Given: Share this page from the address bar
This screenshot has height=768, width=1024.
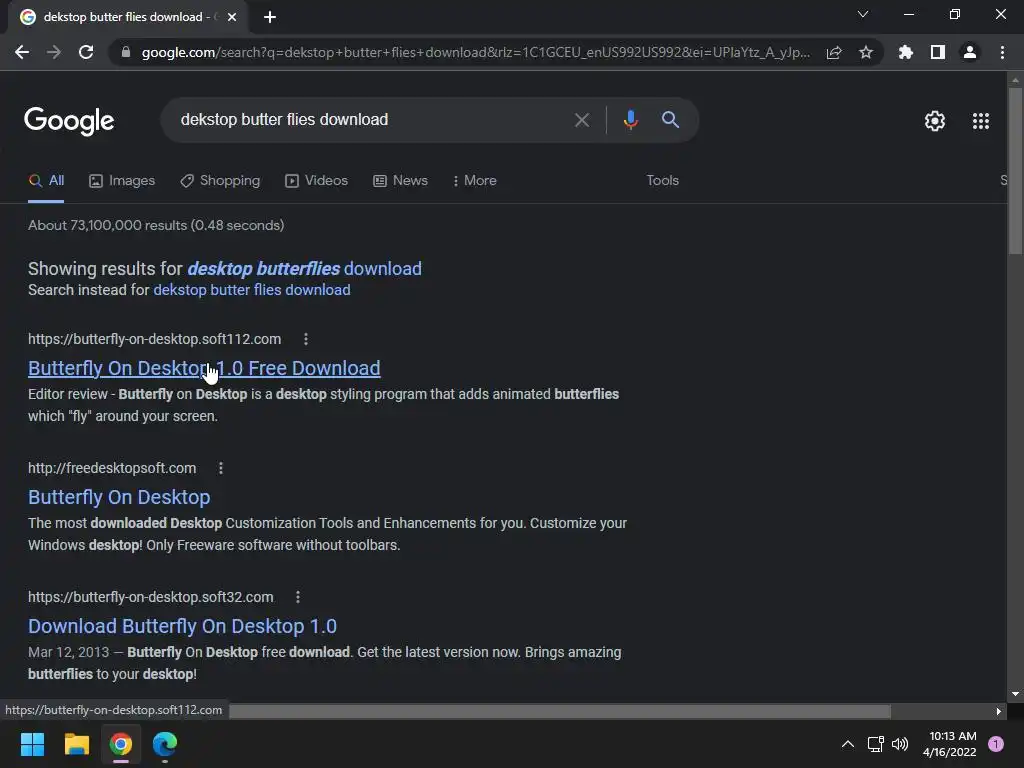Looking at the screenshot, I should coord(834,52).
